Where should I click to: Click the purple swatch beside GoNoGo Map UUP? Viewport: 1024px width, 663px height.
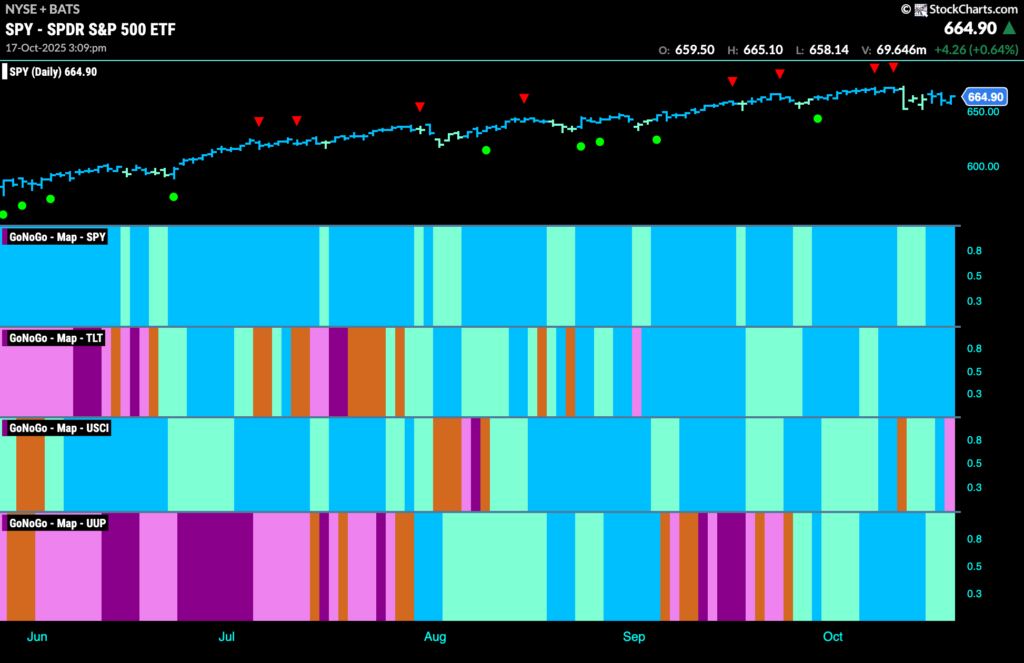[x=5, y=523]
